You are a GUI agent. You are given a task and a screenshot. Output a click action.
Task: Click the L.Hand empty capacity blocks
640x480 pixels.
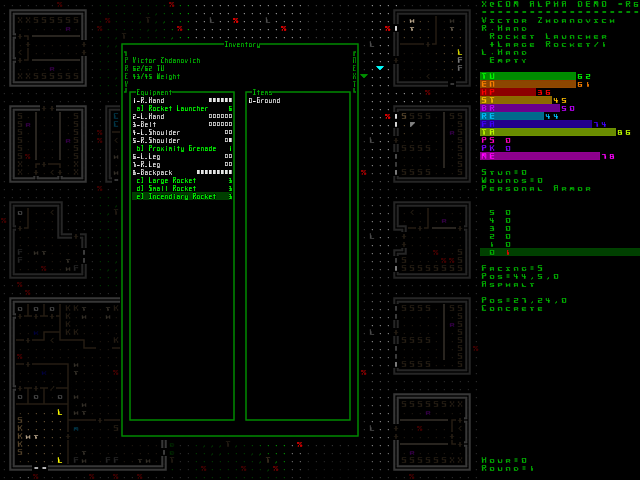coord(220,116)
